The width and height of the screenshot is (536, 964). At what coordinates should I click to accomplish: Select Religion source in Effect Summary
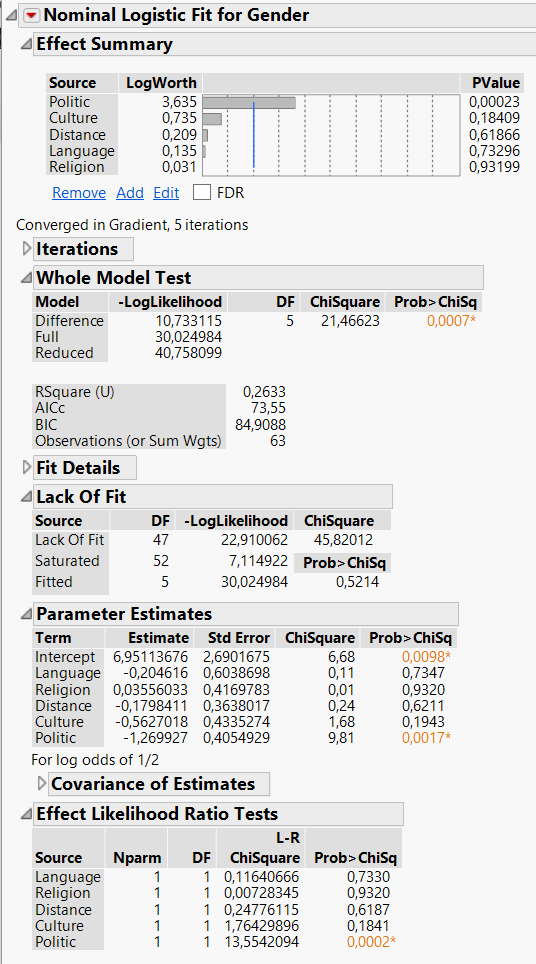(x=76, y=167)
